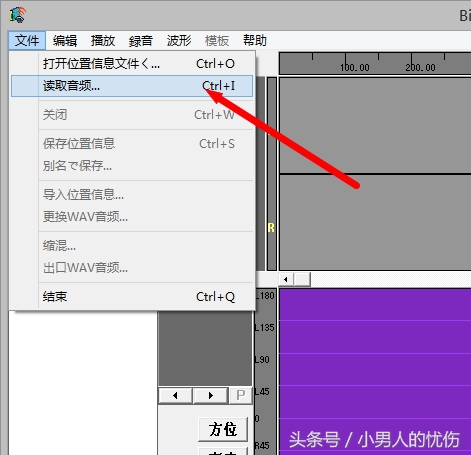The image size is (471, 455).
Task: Click the waveform scrollbar left arrow
Action: point(286,279)
